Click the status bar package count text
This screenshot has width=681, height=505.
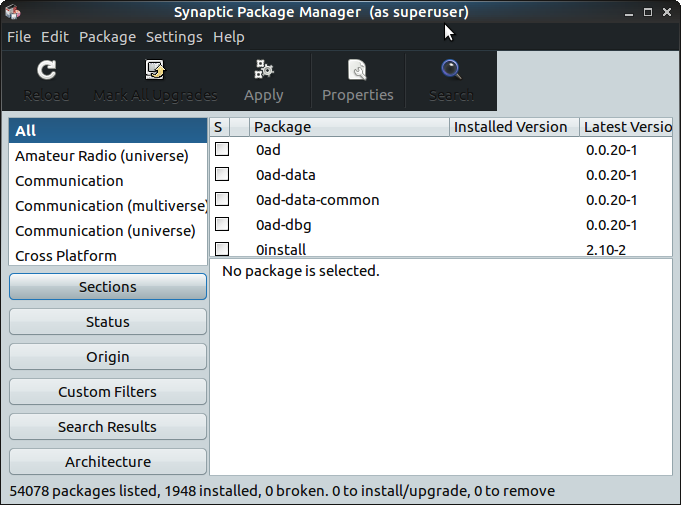(282, 491)
